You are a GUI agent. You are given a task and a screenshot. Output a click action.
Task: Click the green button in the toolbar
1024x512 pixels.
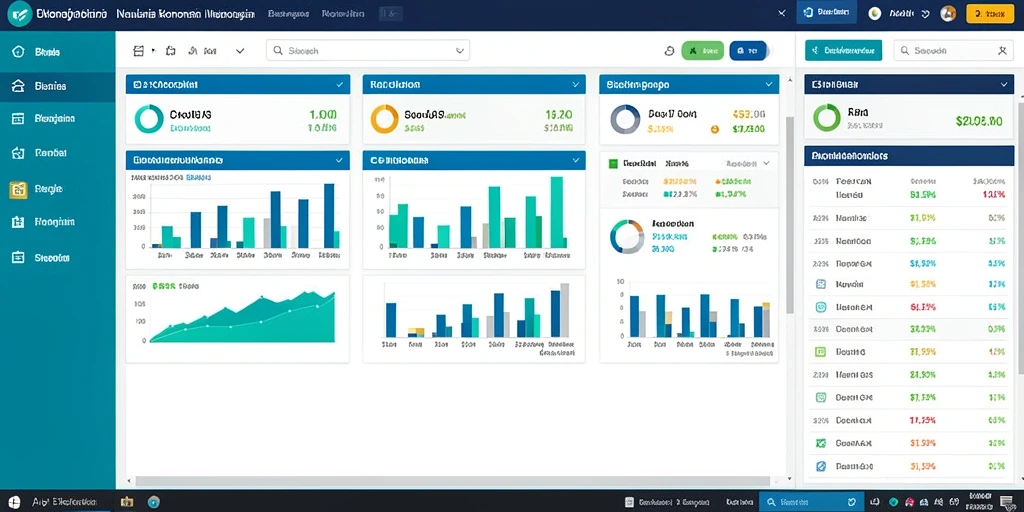click(702, 50)
